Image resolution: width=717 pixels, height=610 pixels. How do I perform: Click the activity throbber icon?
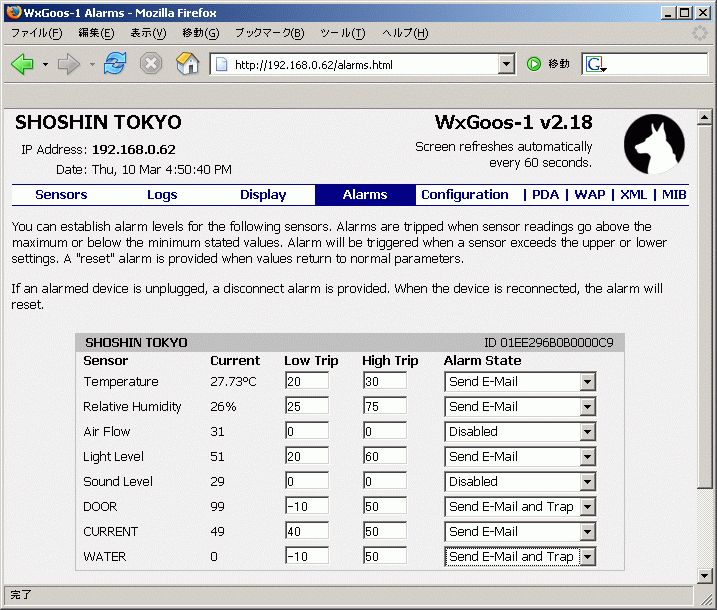[700, 33]
